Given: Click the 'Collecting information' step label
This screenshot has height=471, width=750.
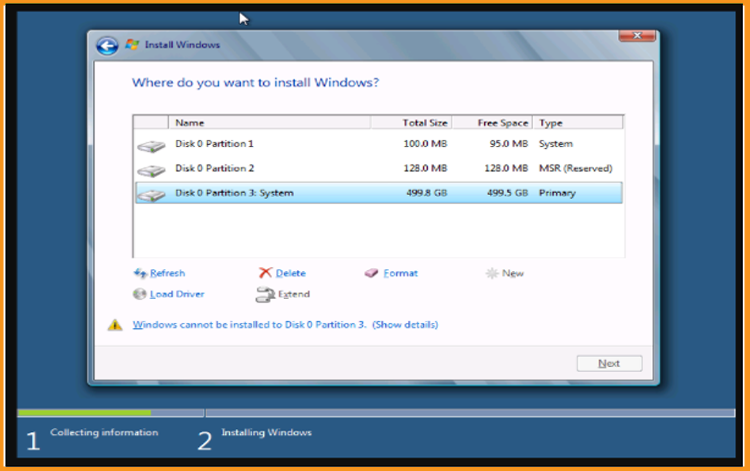Looking at the screenshot, I should tap(104, 432).
